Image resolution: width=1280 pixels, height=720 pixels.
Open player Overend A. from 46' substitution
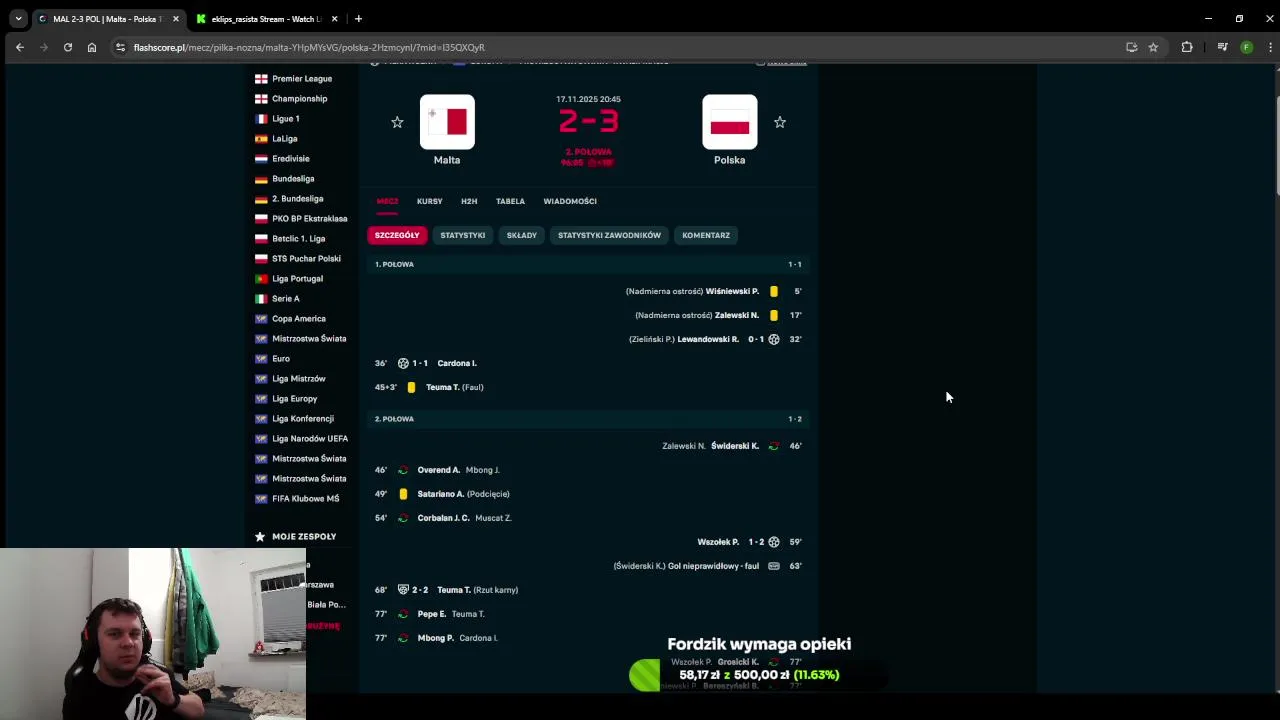click(439, 470)
